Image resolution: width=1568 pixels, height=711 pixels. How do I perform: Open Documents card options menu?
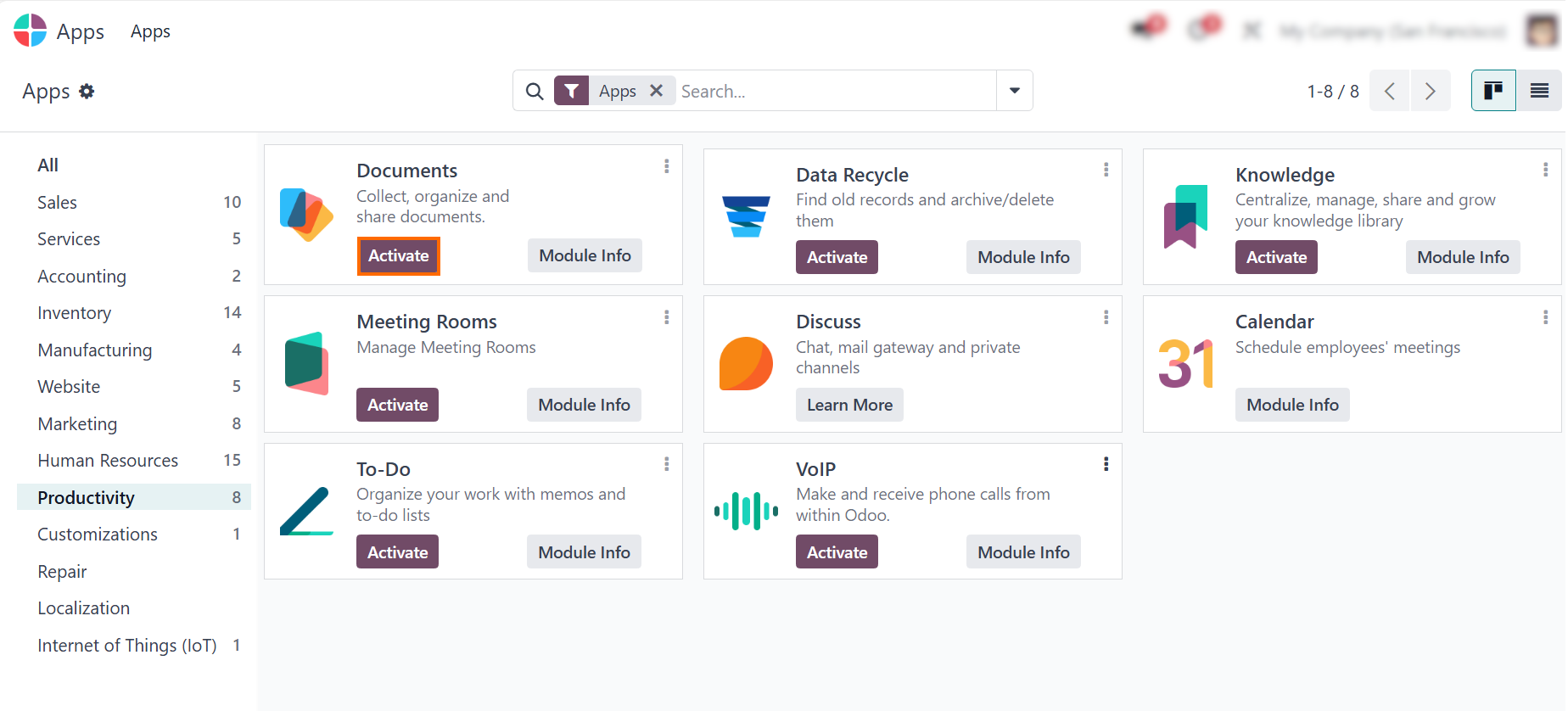point(667,166)
